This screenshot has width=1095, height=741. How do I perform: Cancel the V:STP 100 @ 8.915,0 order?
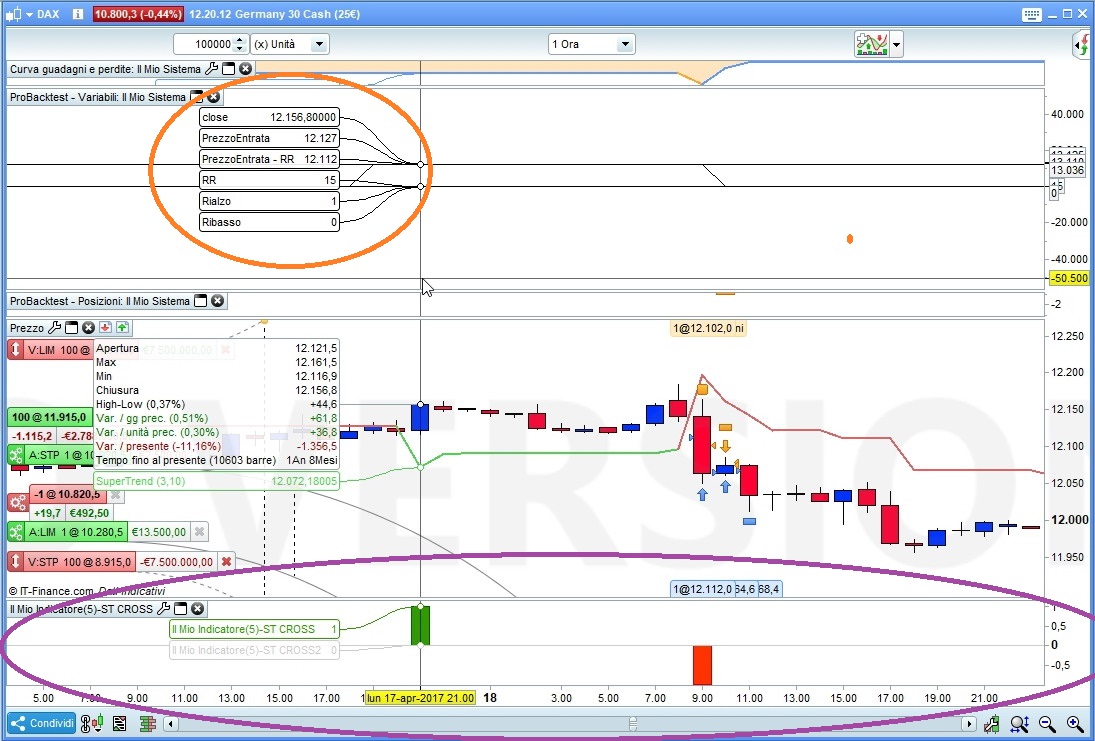click(x=226, y=562)
